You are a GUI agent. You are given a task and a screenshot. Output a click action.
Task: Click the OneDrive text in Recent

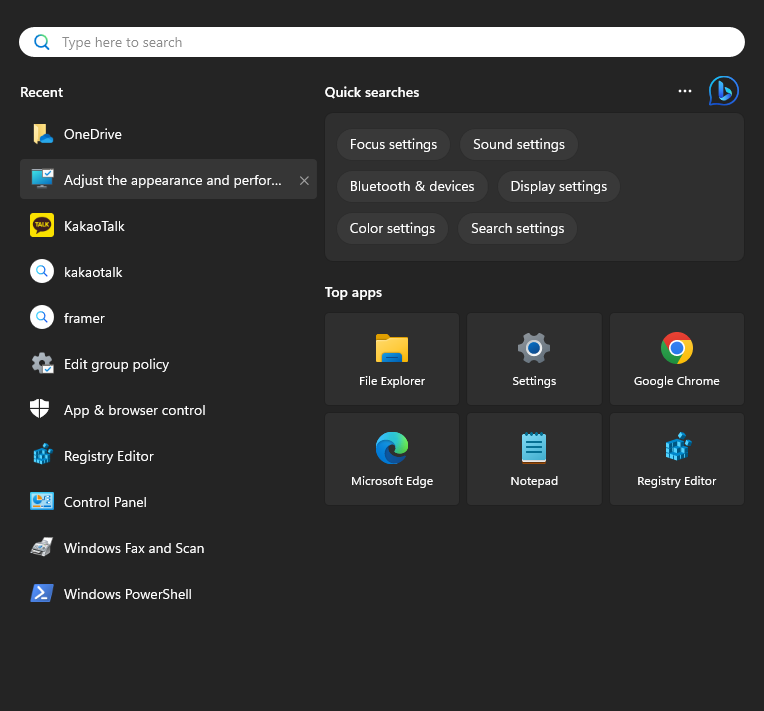click(93, 135)
